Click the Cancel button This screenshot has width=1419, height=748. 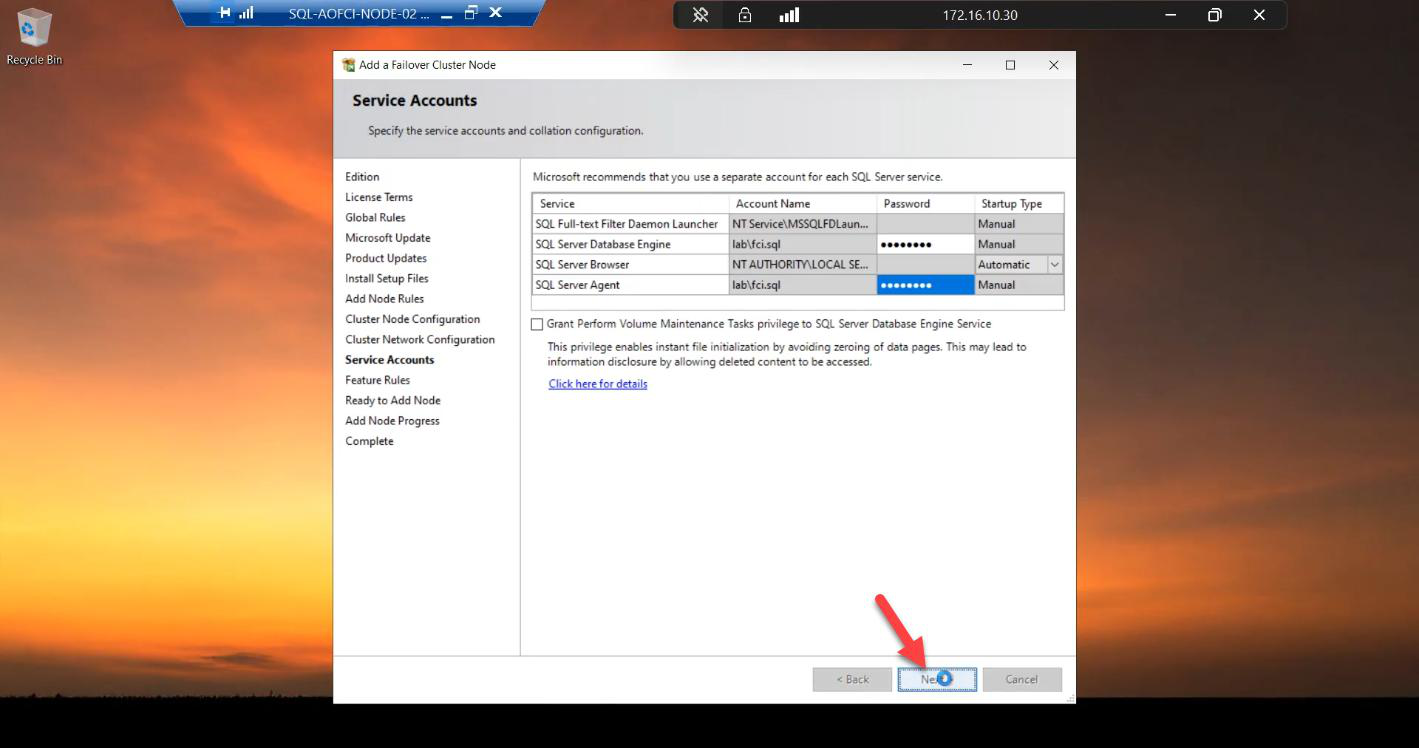point(1022,679)
